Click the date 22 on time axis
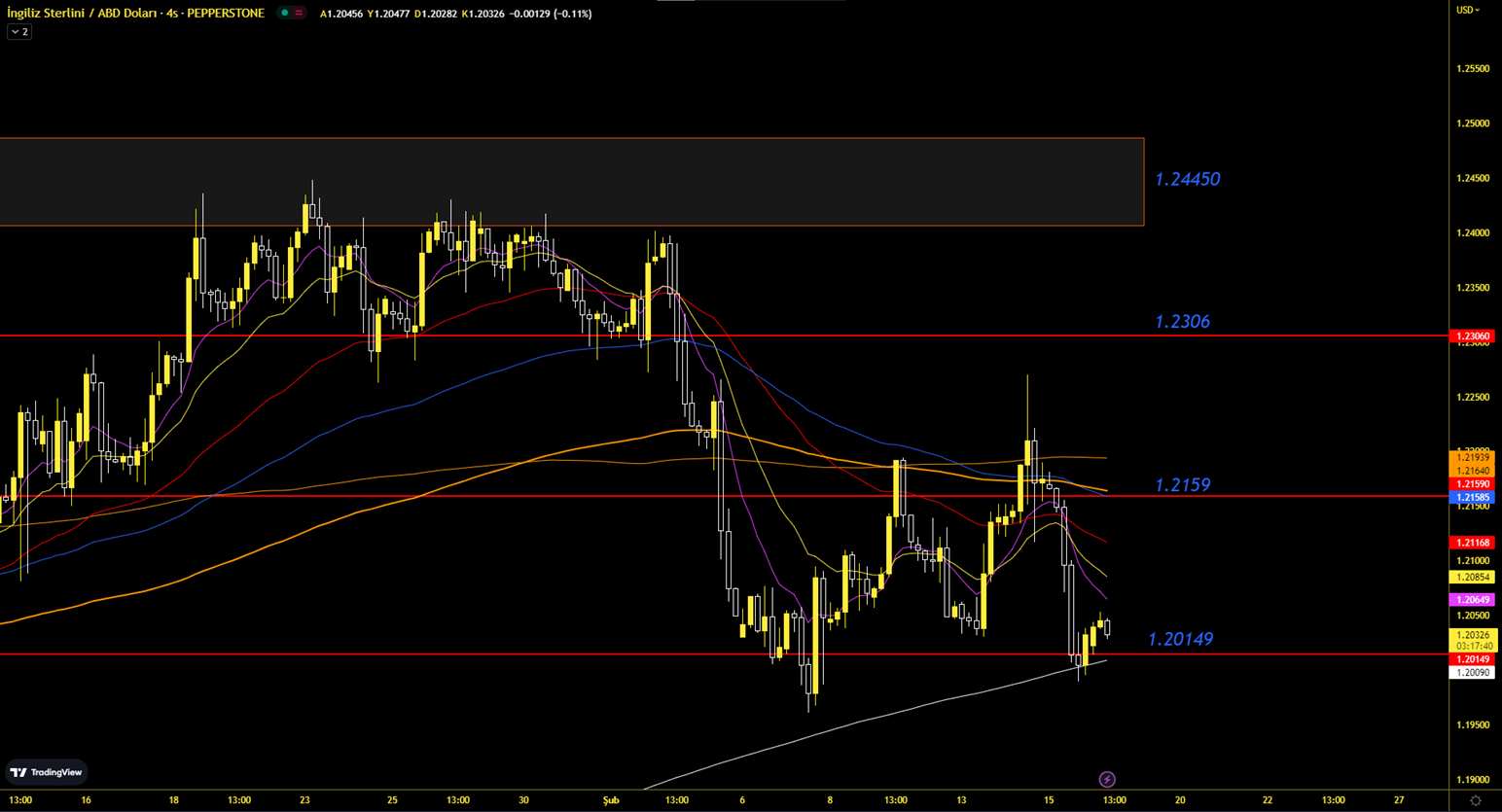The height and width of the screenshot is (812, 1502). (x=1268, y=800)
